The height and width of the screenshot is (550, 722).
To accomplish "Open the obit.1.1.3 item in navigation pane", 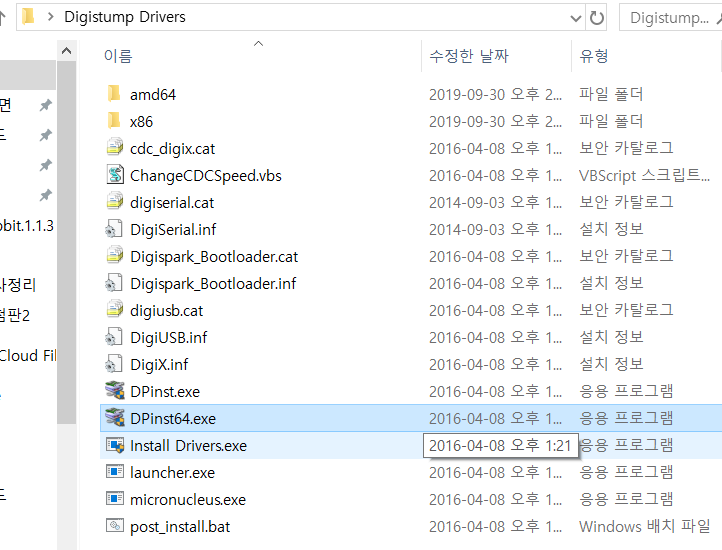I will (x=27, y=226).
